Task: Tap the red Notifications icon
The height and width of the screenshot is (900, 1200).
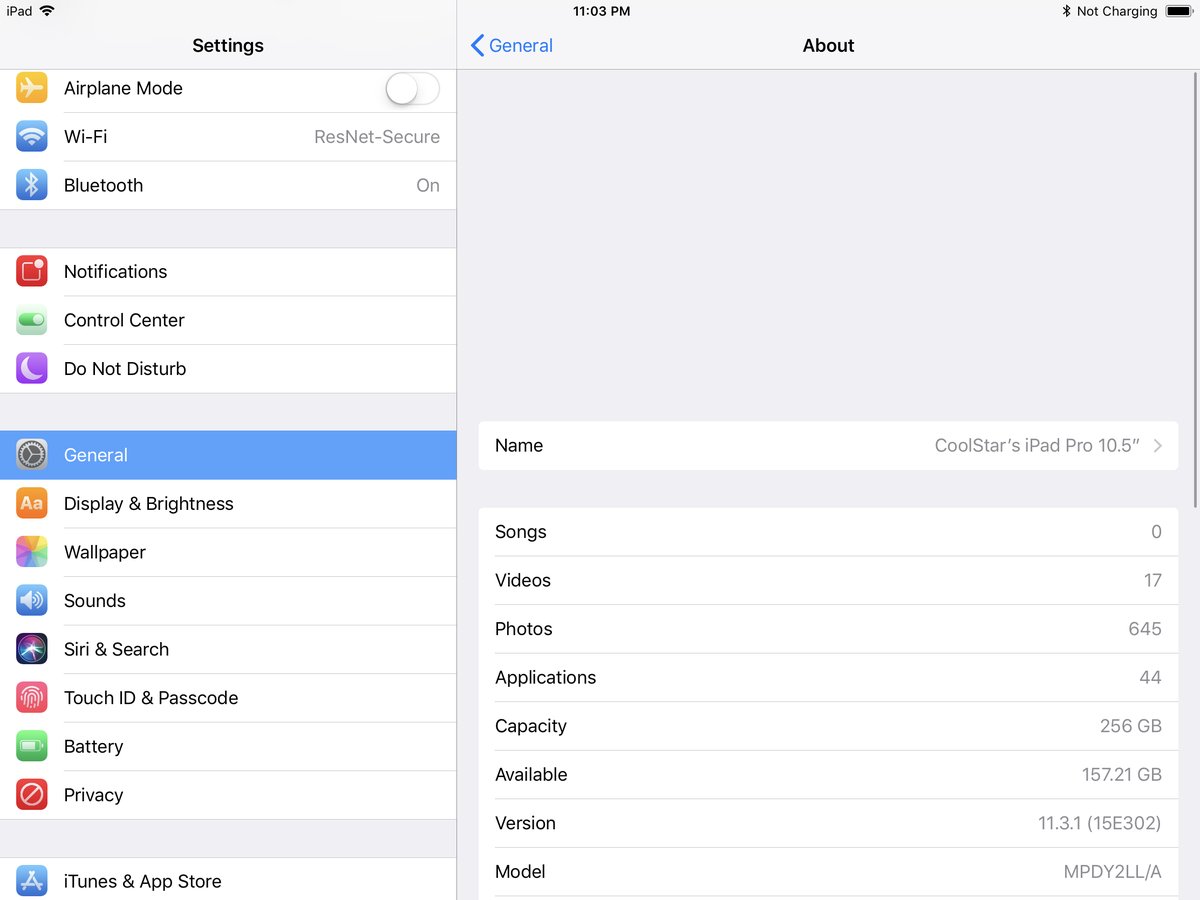Action: [x=32, y=272]
